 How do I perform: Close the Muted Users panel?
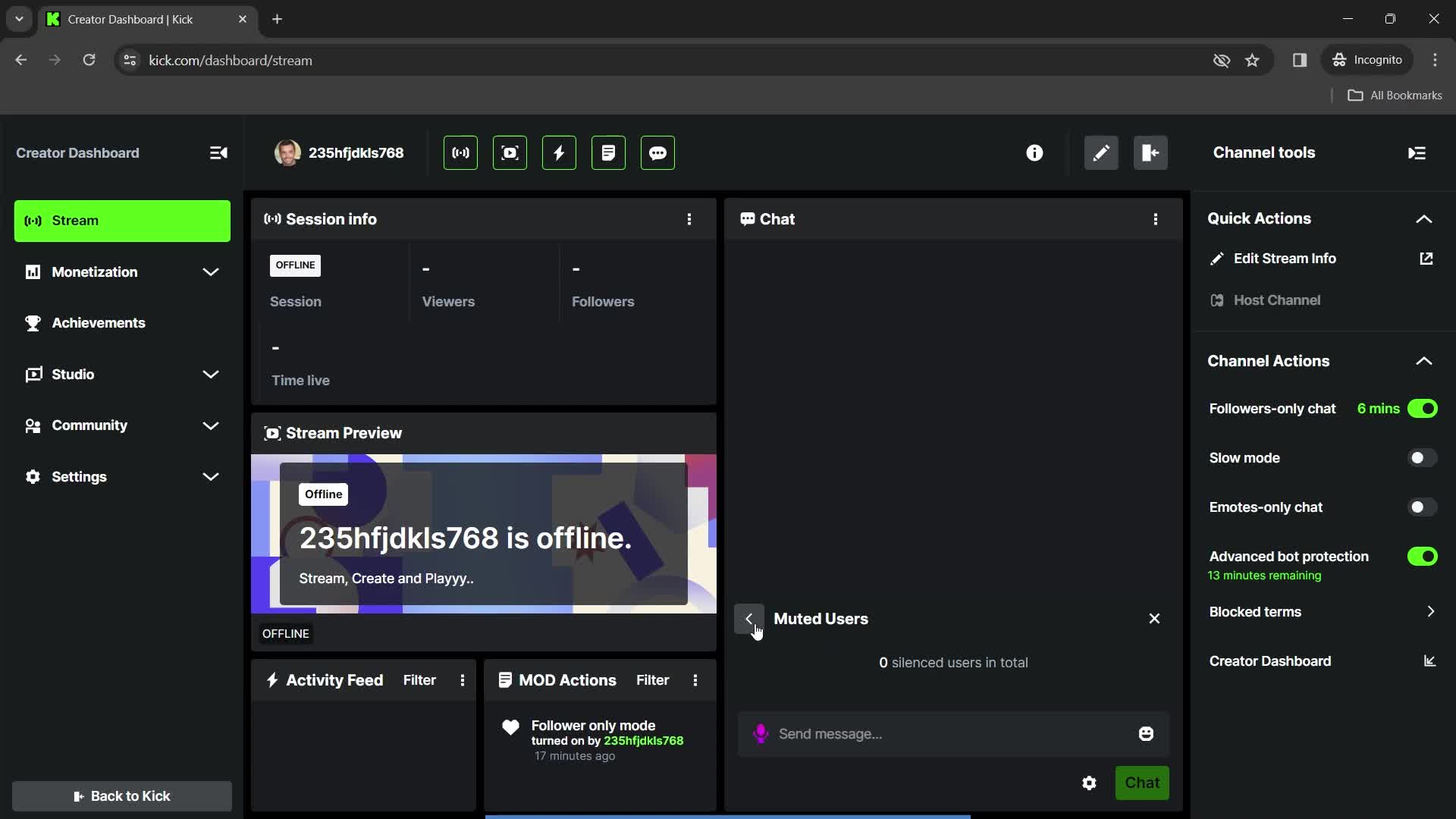(x=1155, y=618)
